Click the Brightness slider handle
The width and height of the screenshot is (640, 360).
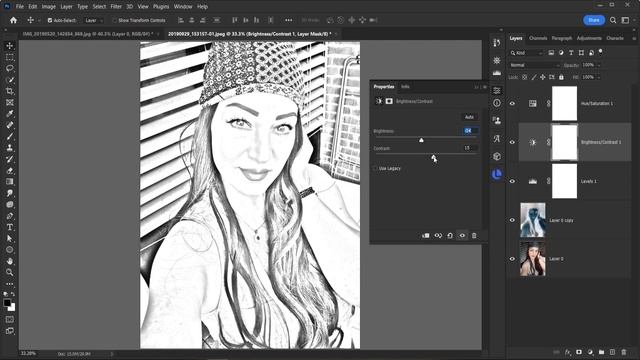(x=421, y=140)
